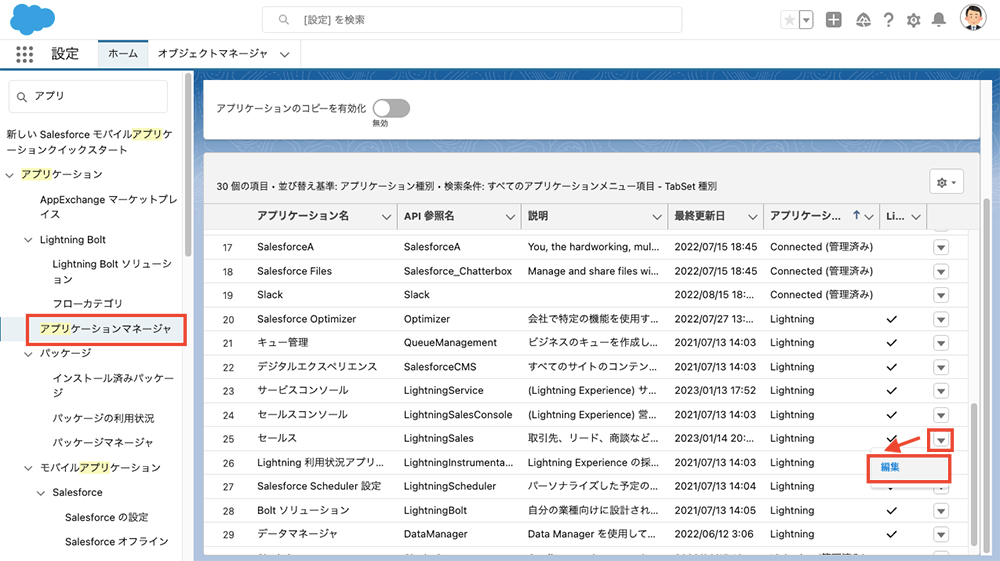Open the オブジェクトマネージャ tab dropdown chevron
Image resolution: width=1000 pixels, height=561 pixels.
click(x=284, y=55)
